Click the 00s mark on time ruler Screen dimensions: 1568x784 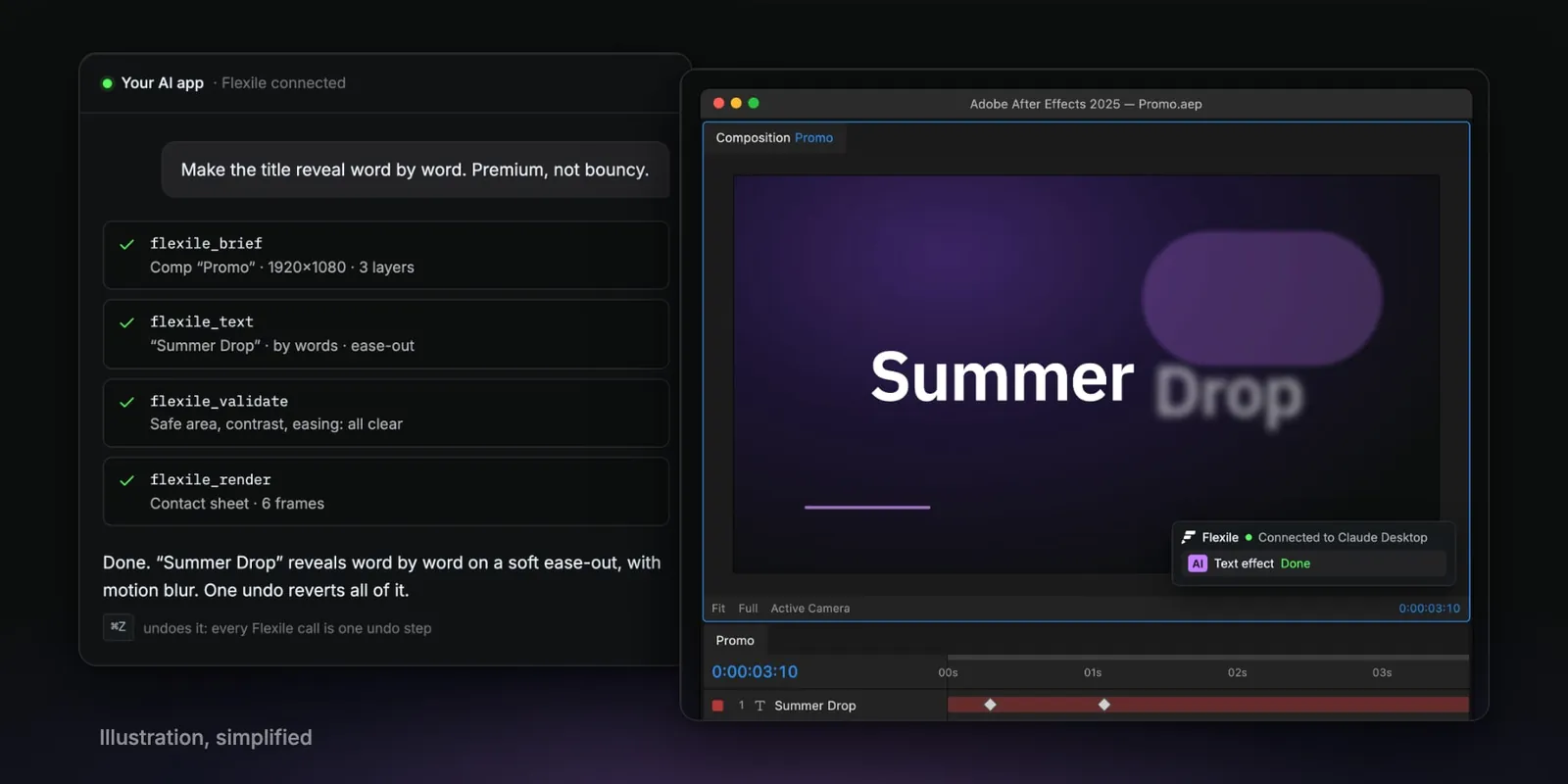(948, 673)
